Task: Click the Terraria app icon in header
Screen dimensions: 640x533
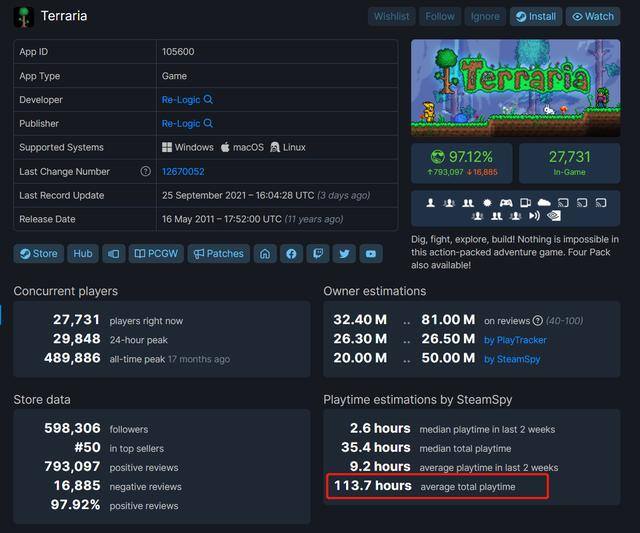Action: coord(24,17)
